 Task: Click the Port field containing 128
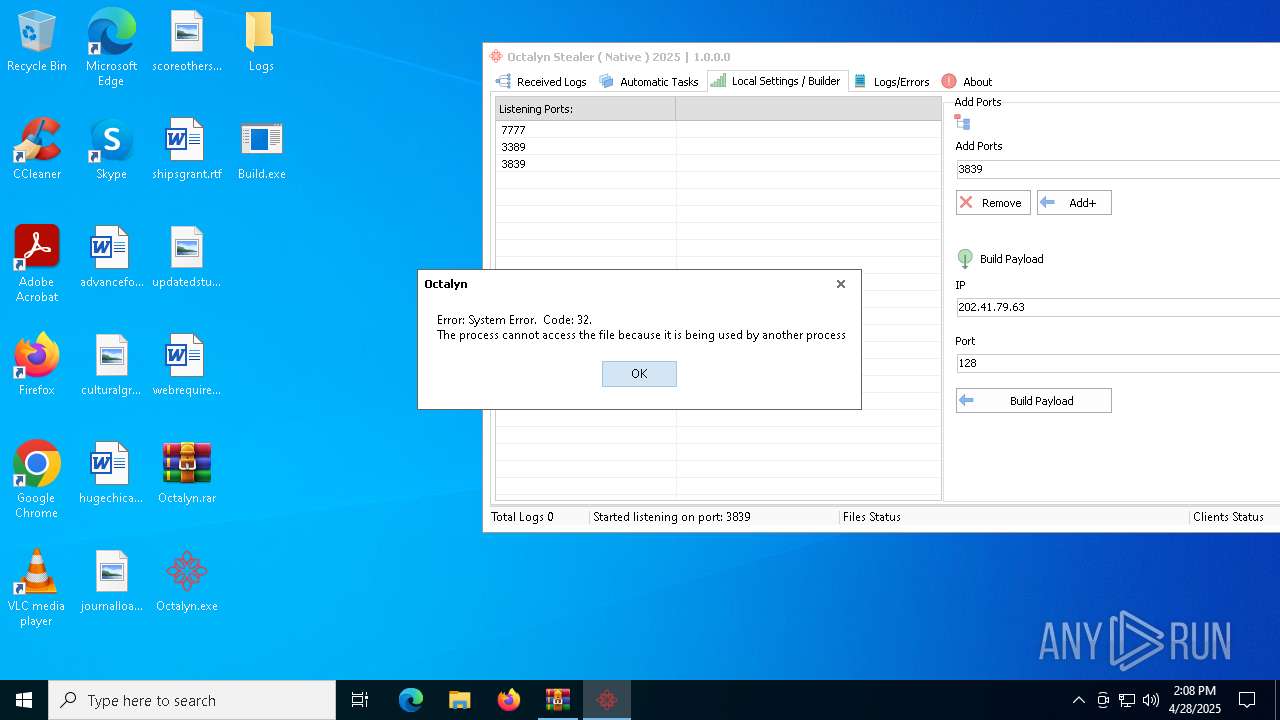click(1117, 363)
